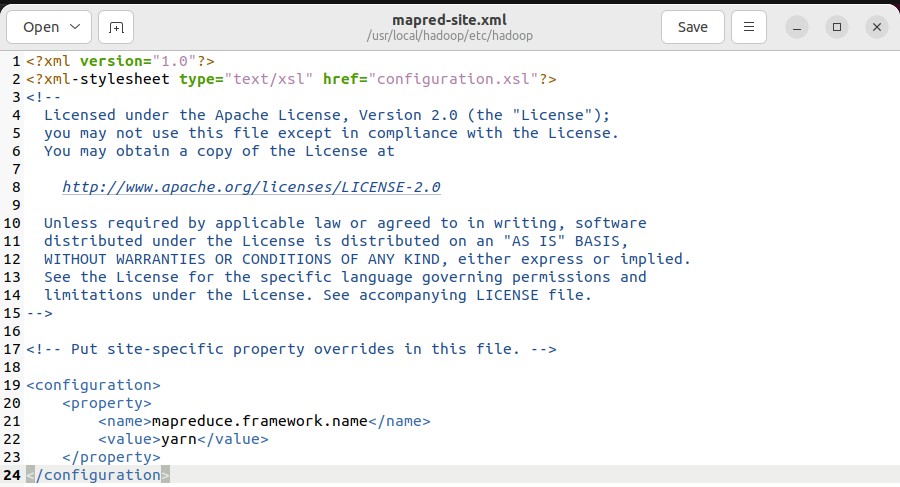Viewport: 900px width, 487px height.
Task: Click the site-specific property overrides comment
Action: pos(291,349)
